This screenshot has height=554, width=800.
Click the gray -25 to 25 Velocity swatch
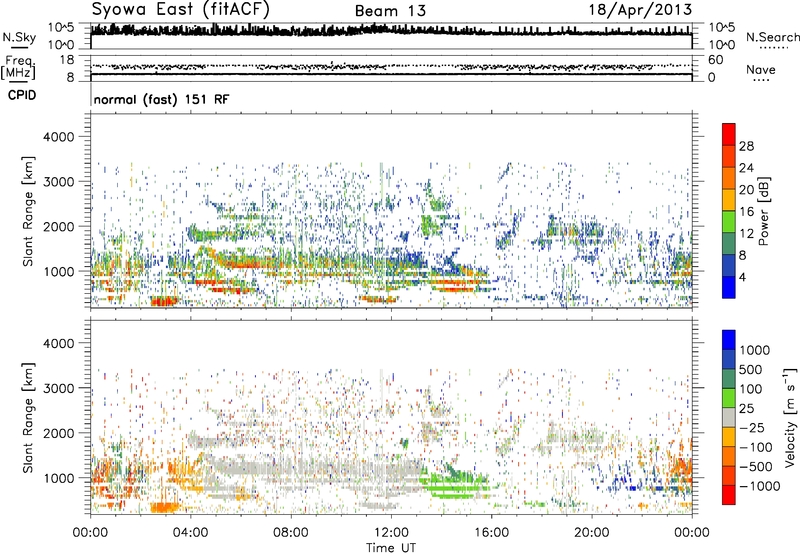729,417
